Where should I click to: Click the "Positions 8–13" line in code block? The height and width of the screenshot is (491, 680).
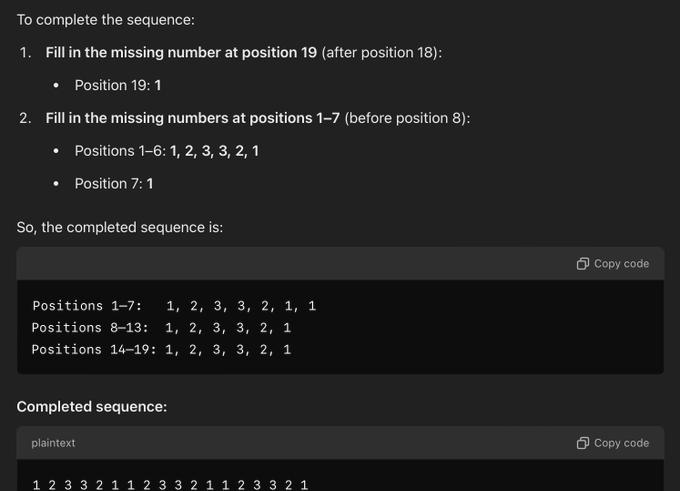[x=161, y=327]
